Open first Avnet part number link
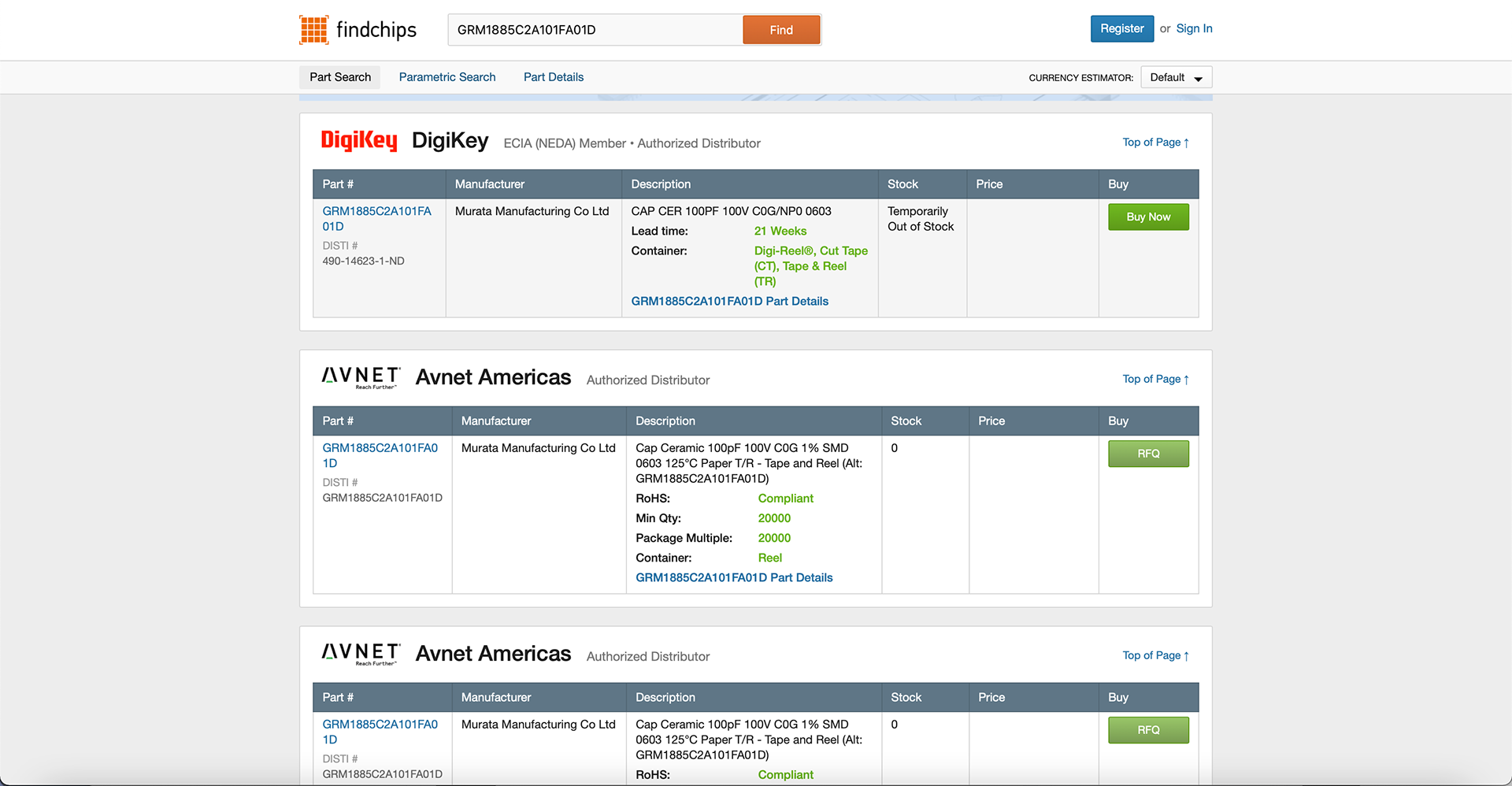This screenshot has width=1512, height=786. 380,456
